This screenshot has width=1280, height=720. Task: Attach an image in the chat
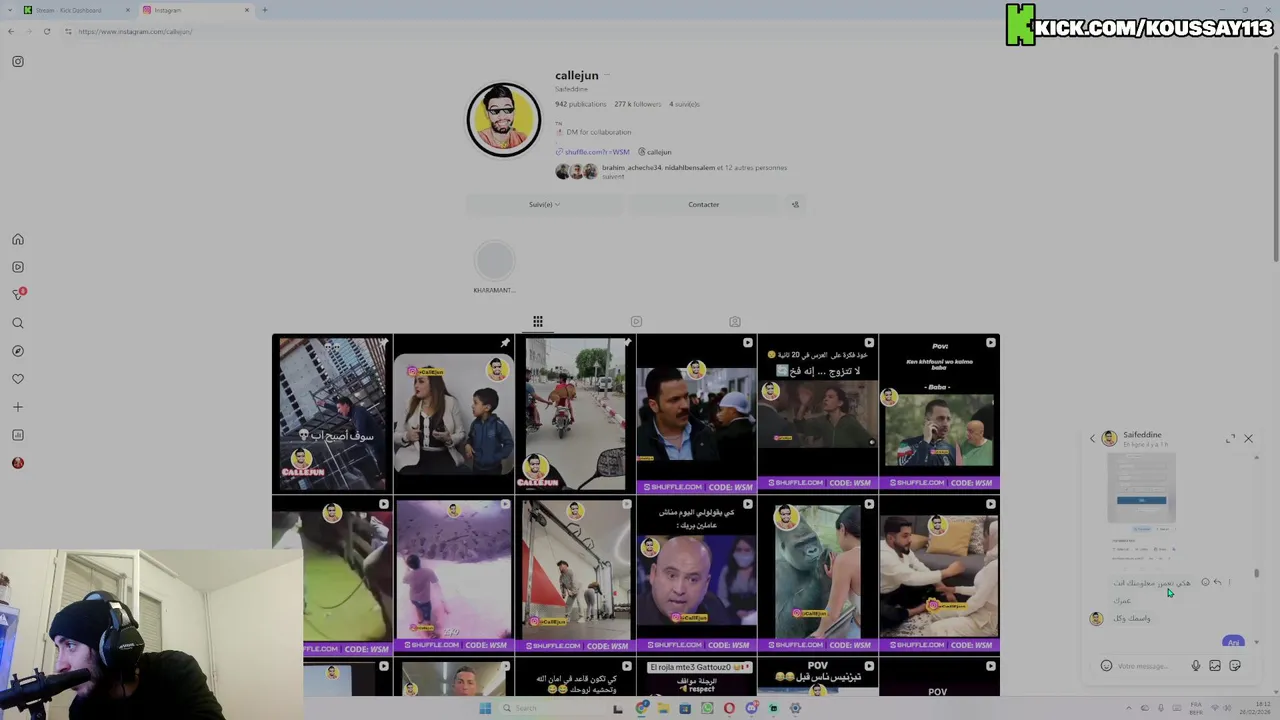(x=1215, y=666)
